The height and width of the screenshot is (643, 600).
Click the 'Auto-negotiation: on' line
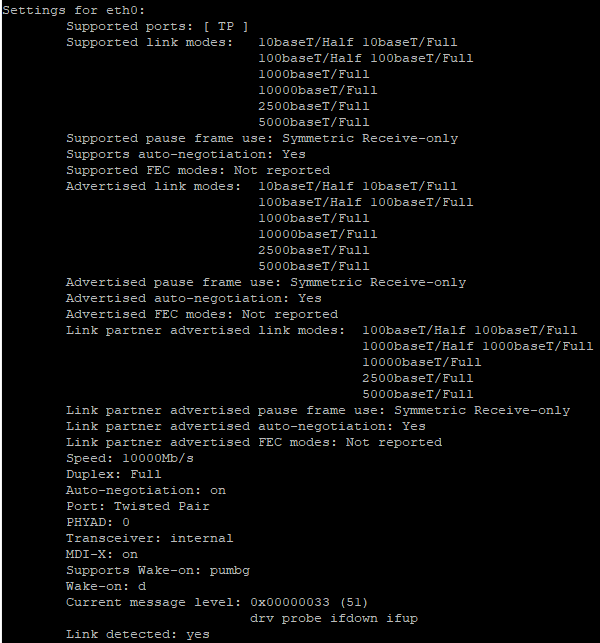(146, 490)
